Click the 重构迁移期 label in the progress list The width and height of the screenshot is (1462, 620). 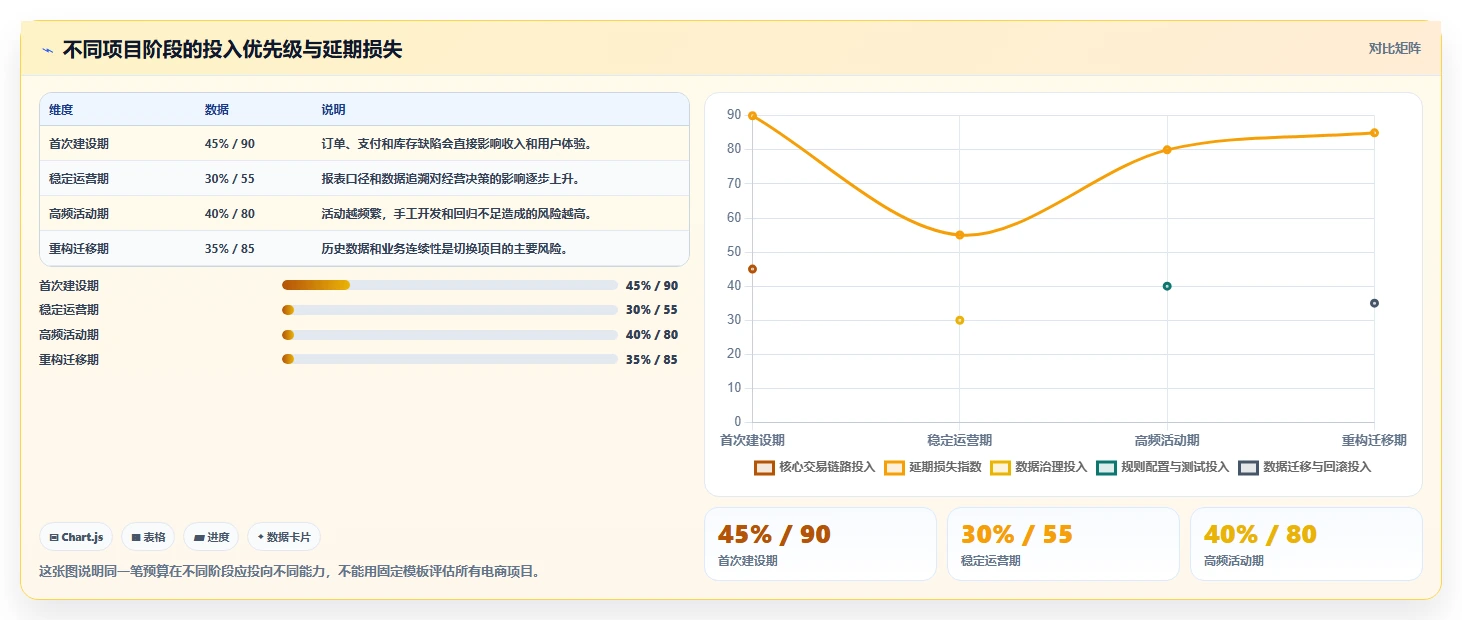(69, 360)
